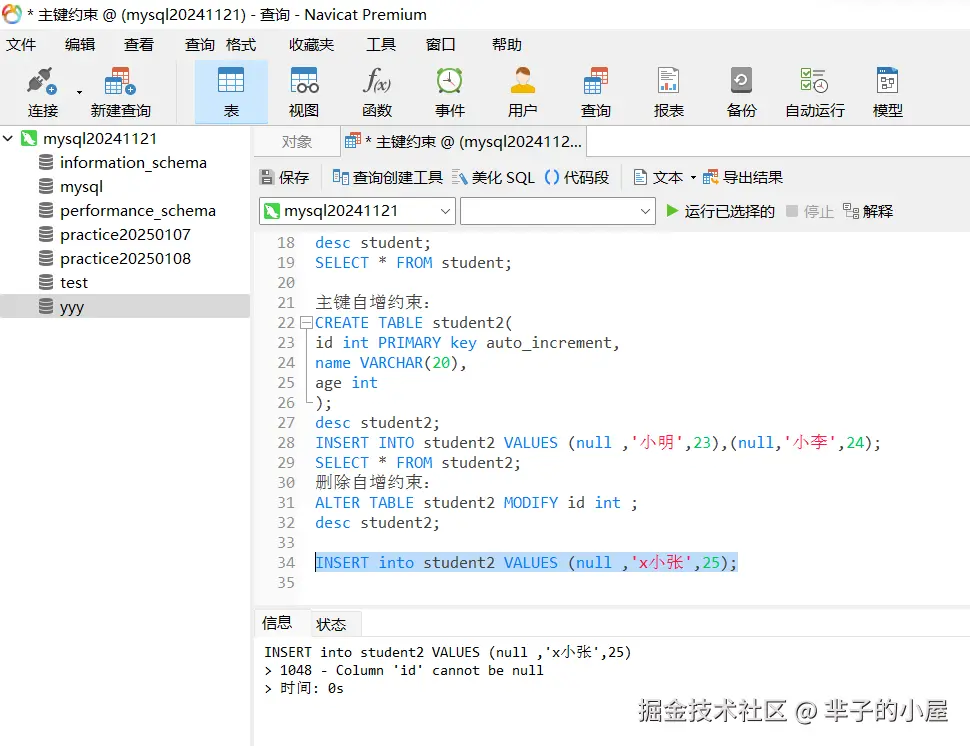This screenshot has height=746, width=970.
Task: Select the practice20250107 database
Action: (x=125, y=235)
